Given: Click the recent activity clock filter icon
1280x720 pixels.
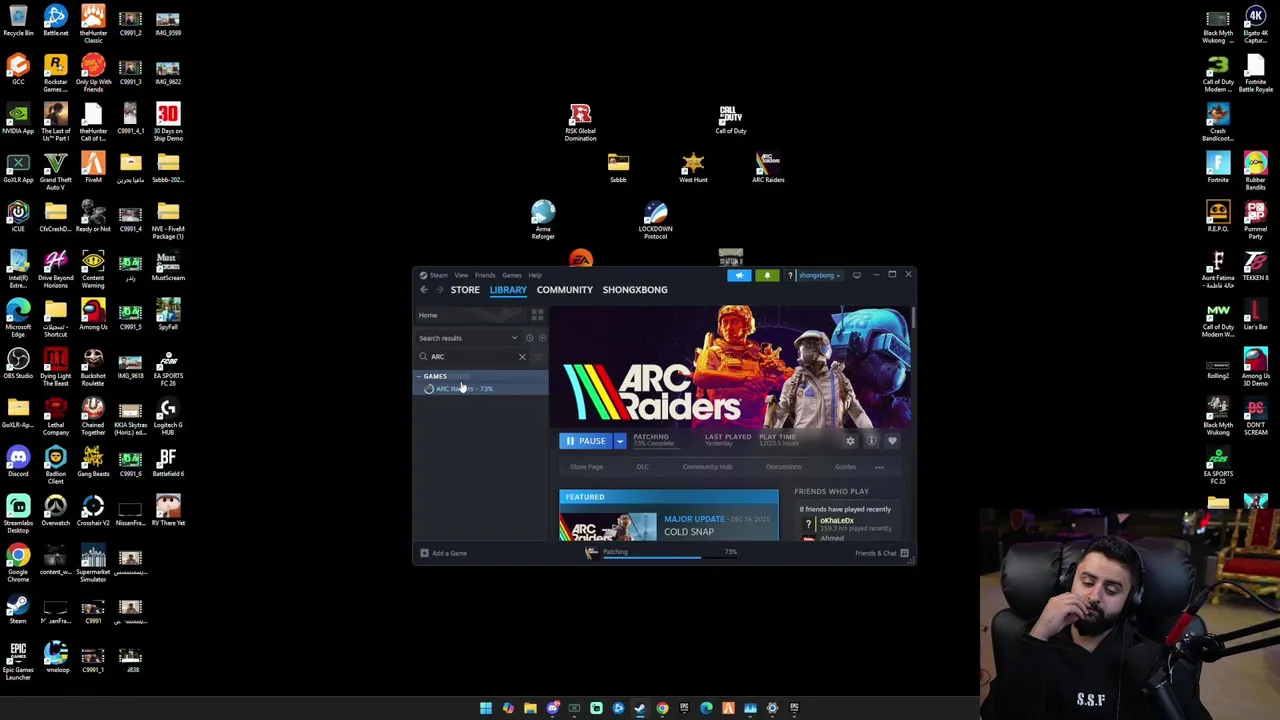Looking at the screenshot, I should 529,338.
